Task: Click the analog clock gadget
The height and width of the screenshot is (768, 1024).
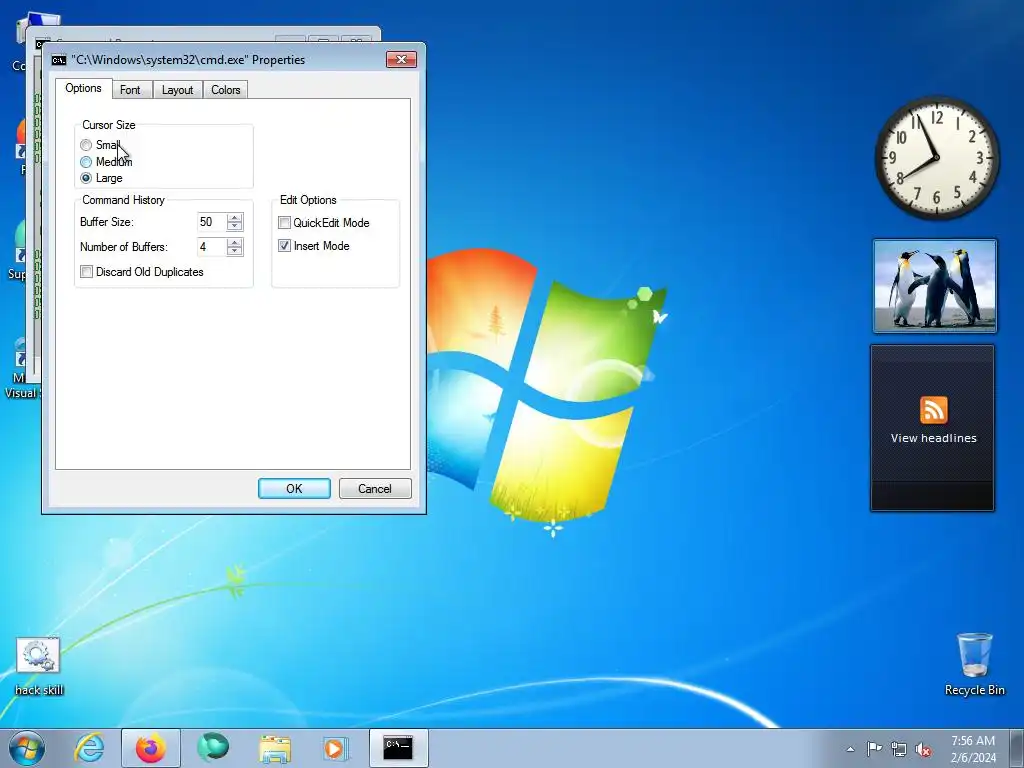Action: [936, 157]
